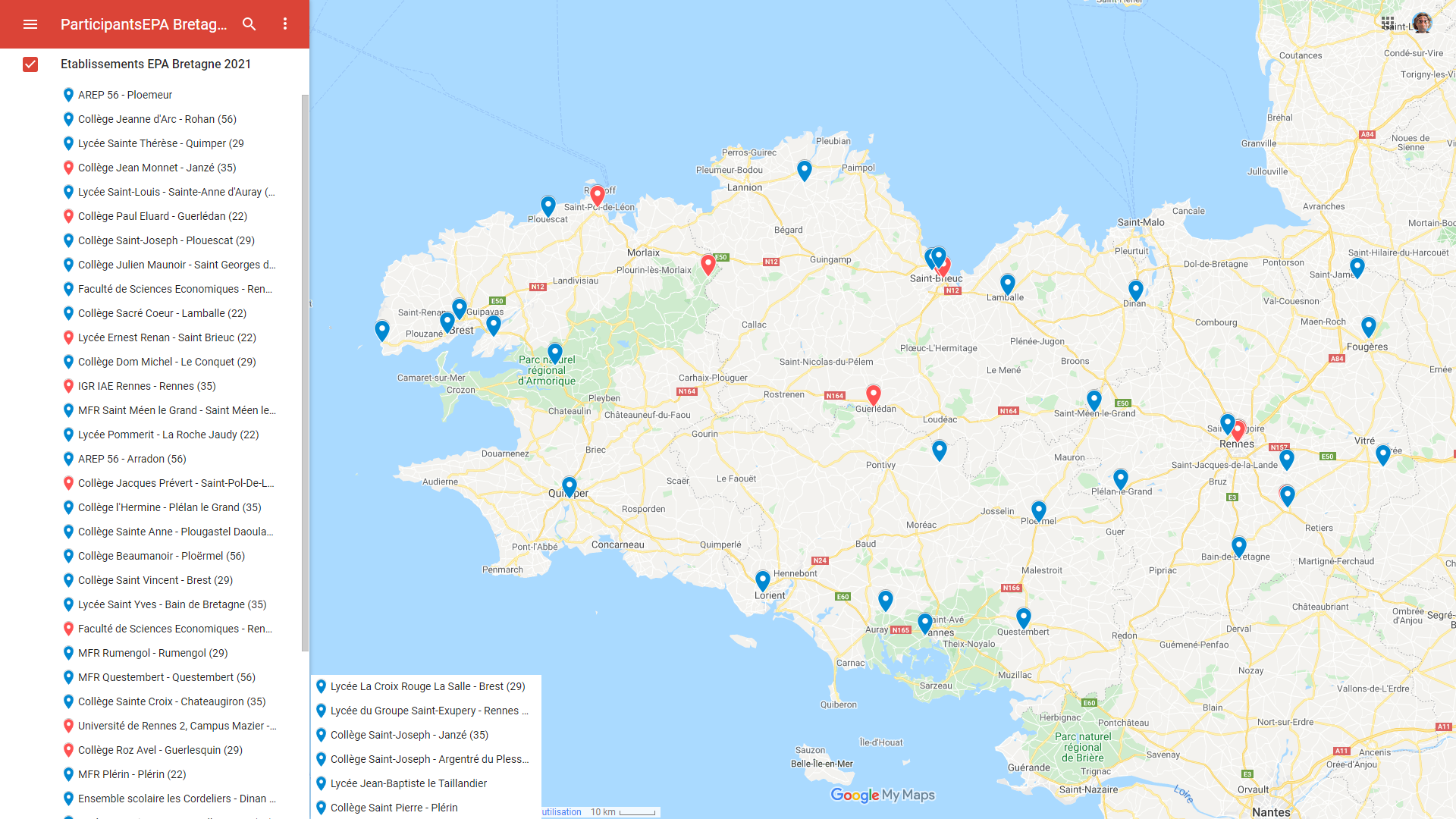Click the blue pin at Le Conquet coast
The width and height of the screenshot is (1456, 819).
pyautogui.click(x=382, y=331)
